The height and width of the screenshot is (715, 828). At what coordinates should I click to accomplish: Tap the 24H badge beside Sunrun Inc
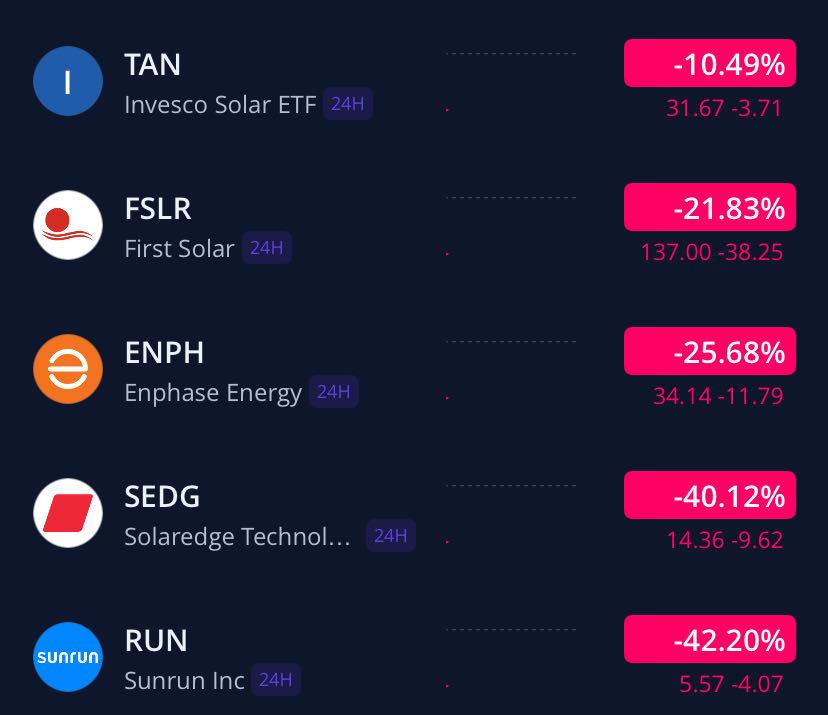[x=275, y=680]
